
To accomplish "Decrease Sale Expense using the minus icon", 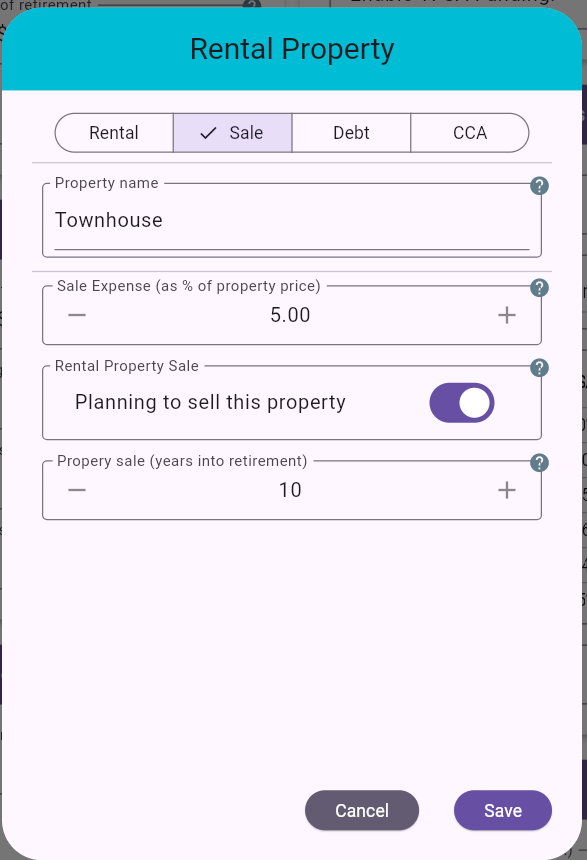I will point(77,314).
